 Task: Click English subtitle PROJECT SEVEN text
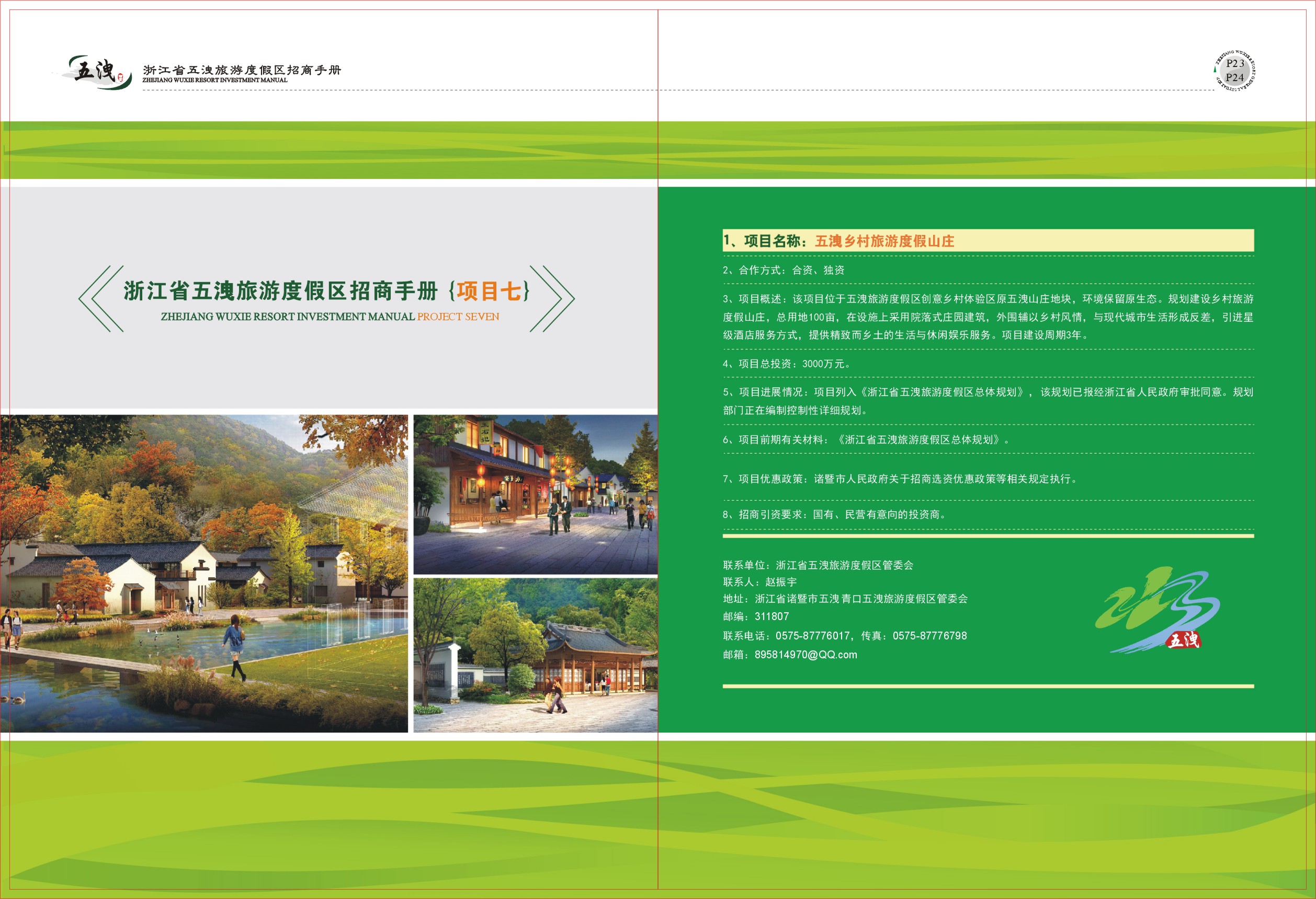click(x=458, y=317)
